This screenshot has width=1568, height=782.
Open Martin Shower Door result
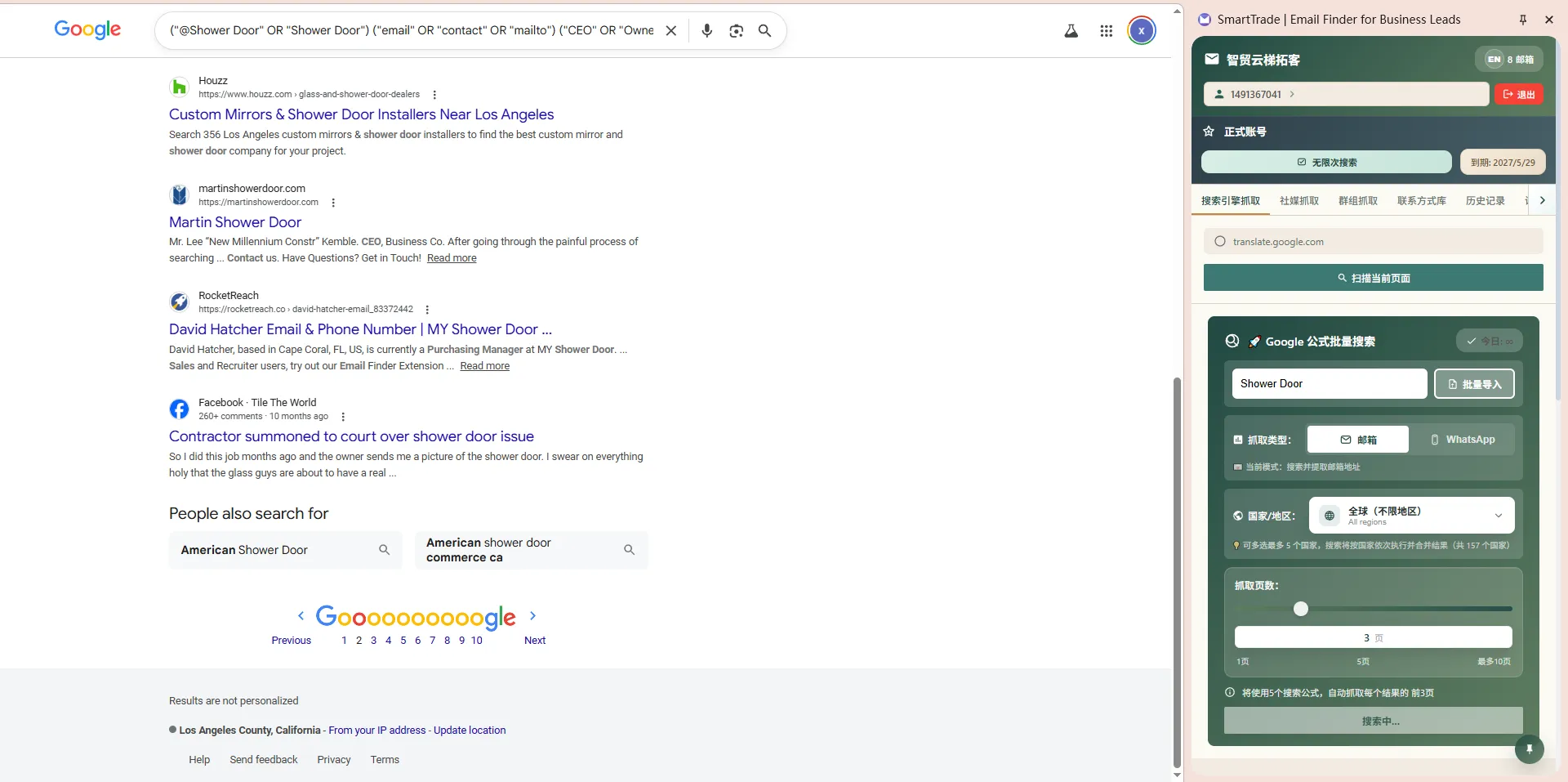(x=235, y=222)
